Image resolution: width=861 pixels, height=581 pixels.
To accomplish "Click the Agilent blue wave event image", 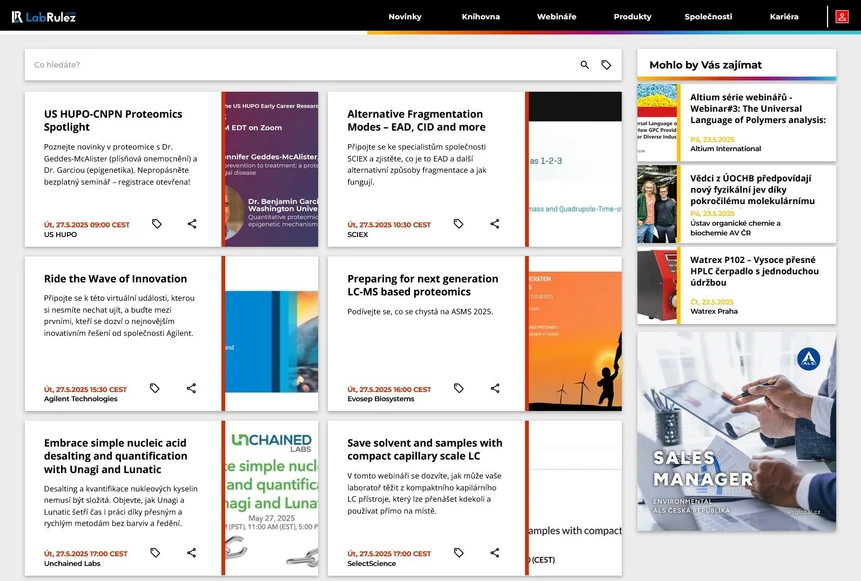I will (x=272, y=333).
